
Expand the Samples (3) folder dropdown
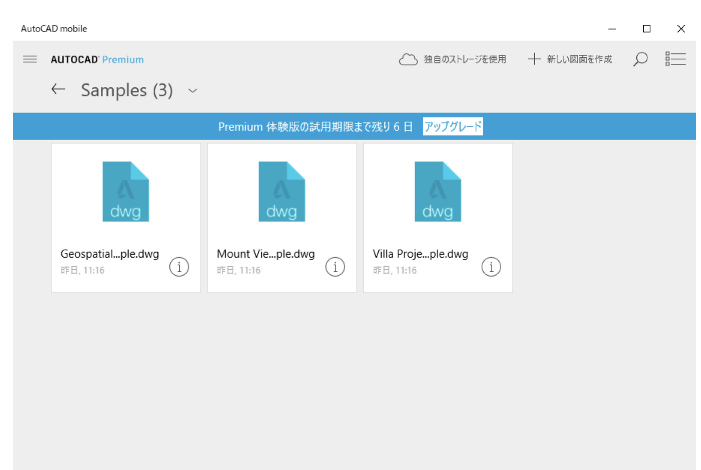tap(193, 91)
